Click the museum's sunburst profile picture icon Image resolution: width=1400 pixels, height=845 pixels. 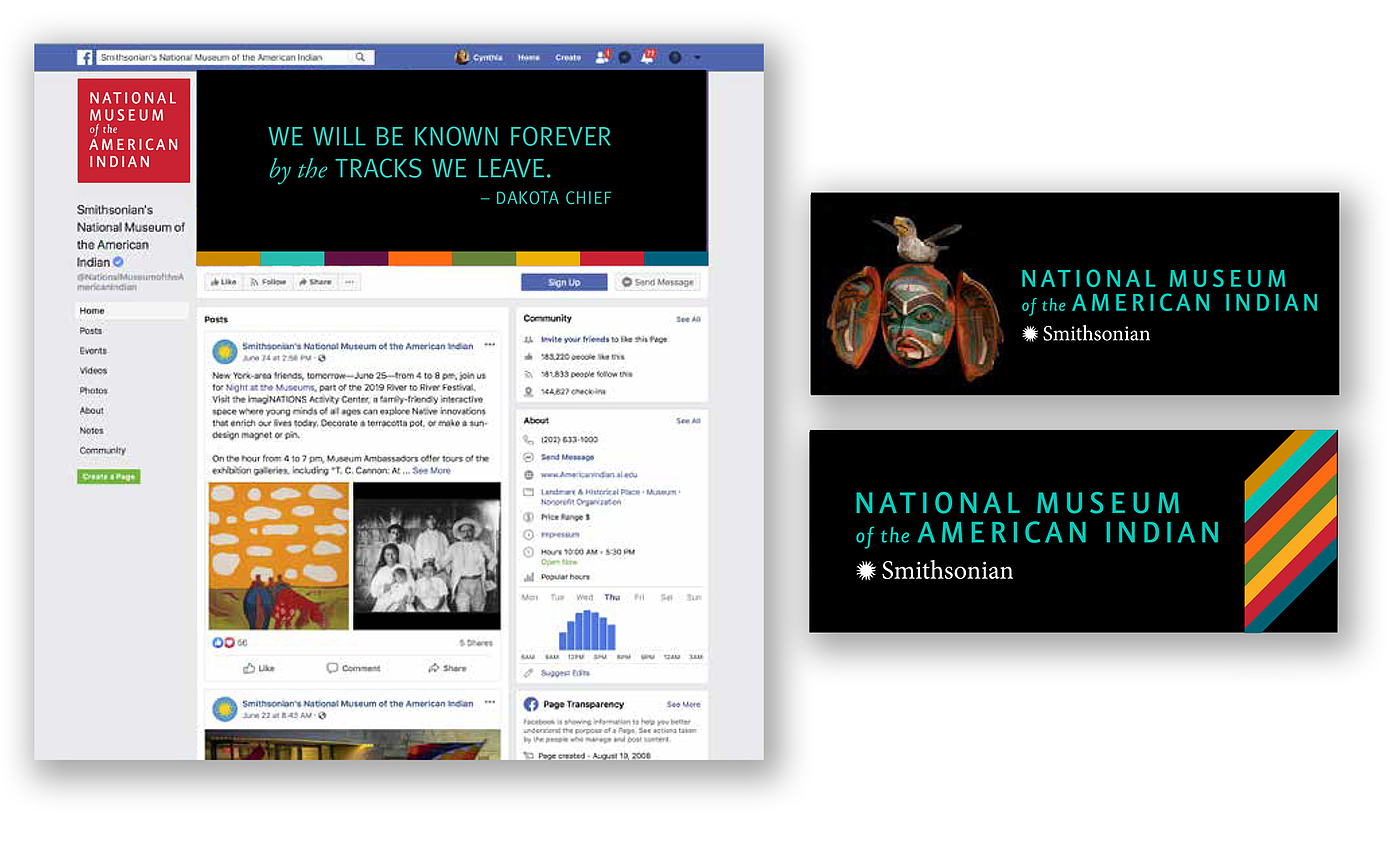pyautogui.click(x=225, y=348)
